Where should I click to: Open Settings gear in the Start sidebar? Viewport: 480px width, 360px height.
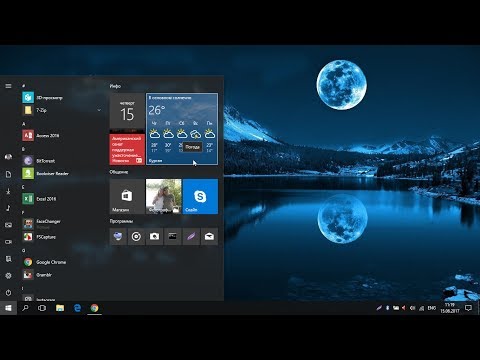[8, 276]
